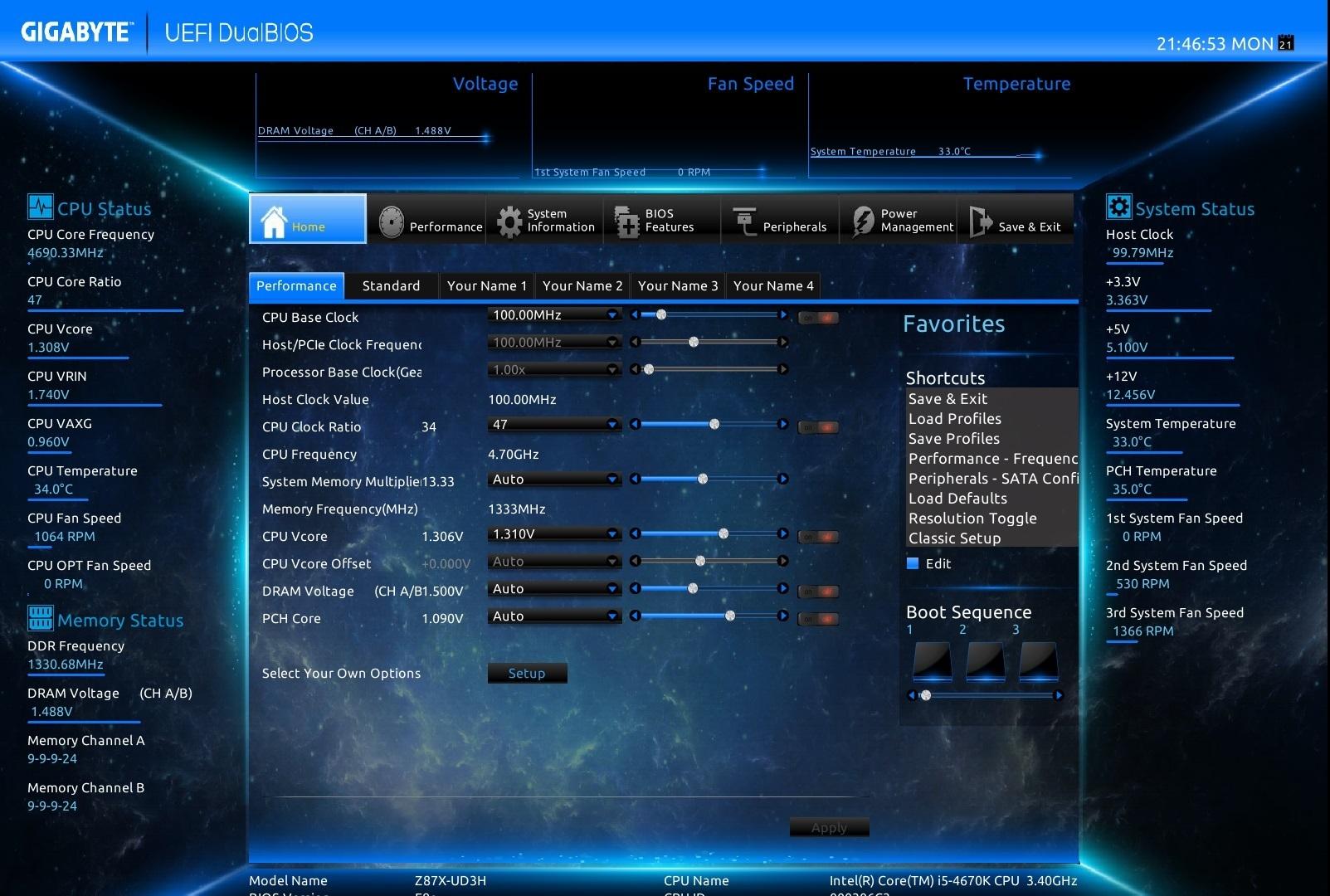Image resolution: width=1330 pixels, height=896 pixels.
Task: Check the Edit favorites checkbox
Action: (x=913, y=563)
